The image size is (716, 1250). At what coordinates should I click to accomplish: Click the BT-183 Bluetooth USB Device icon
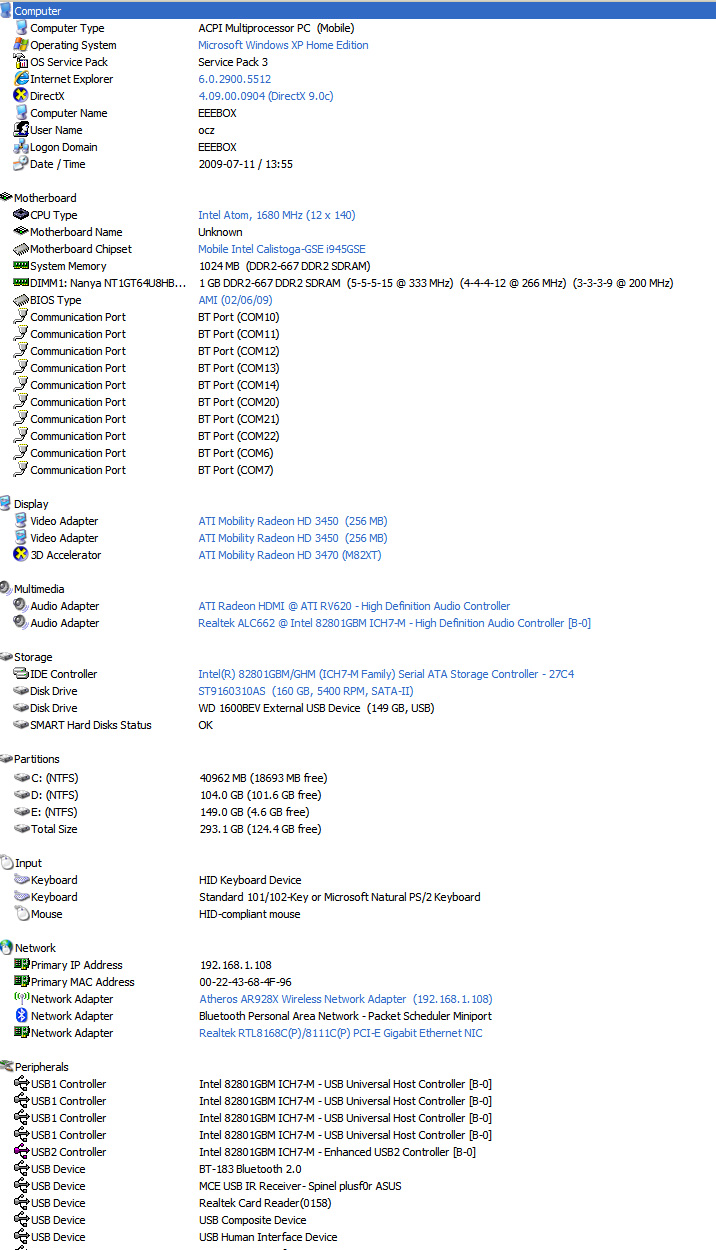click(22, 1169)
